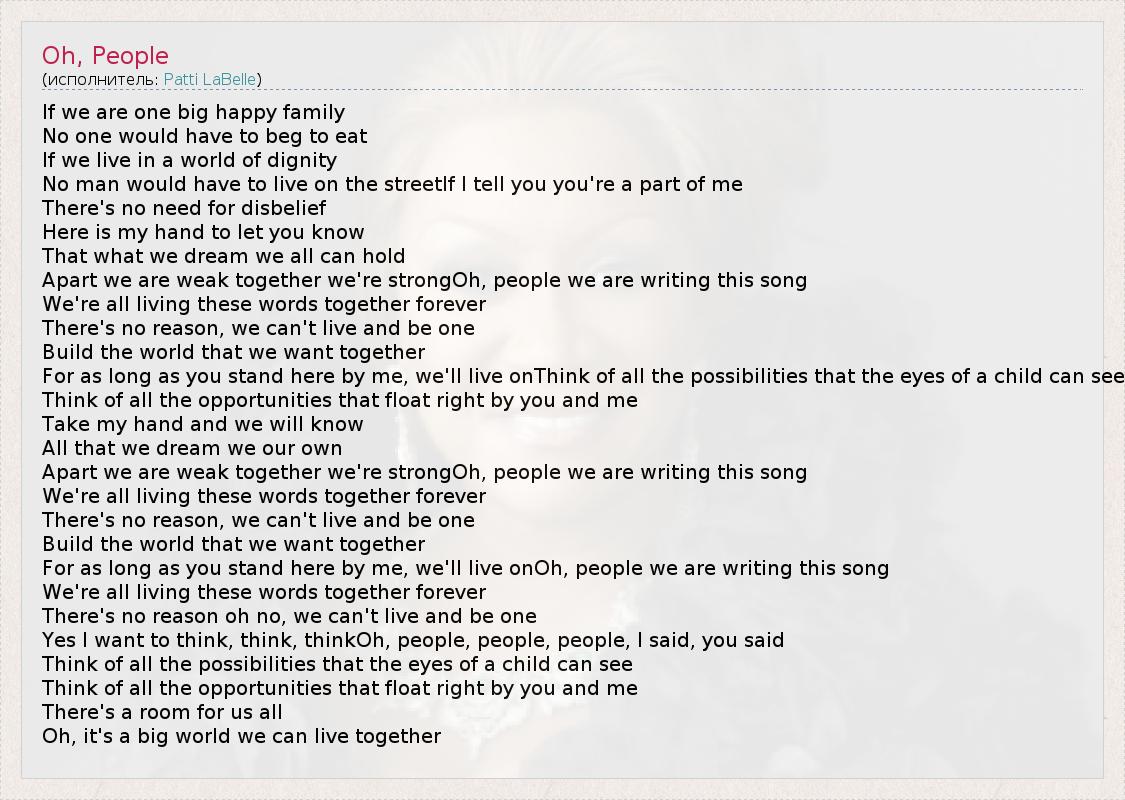
Task: Click the lyric 'Take my hand and we will know'
Action: 202,424
